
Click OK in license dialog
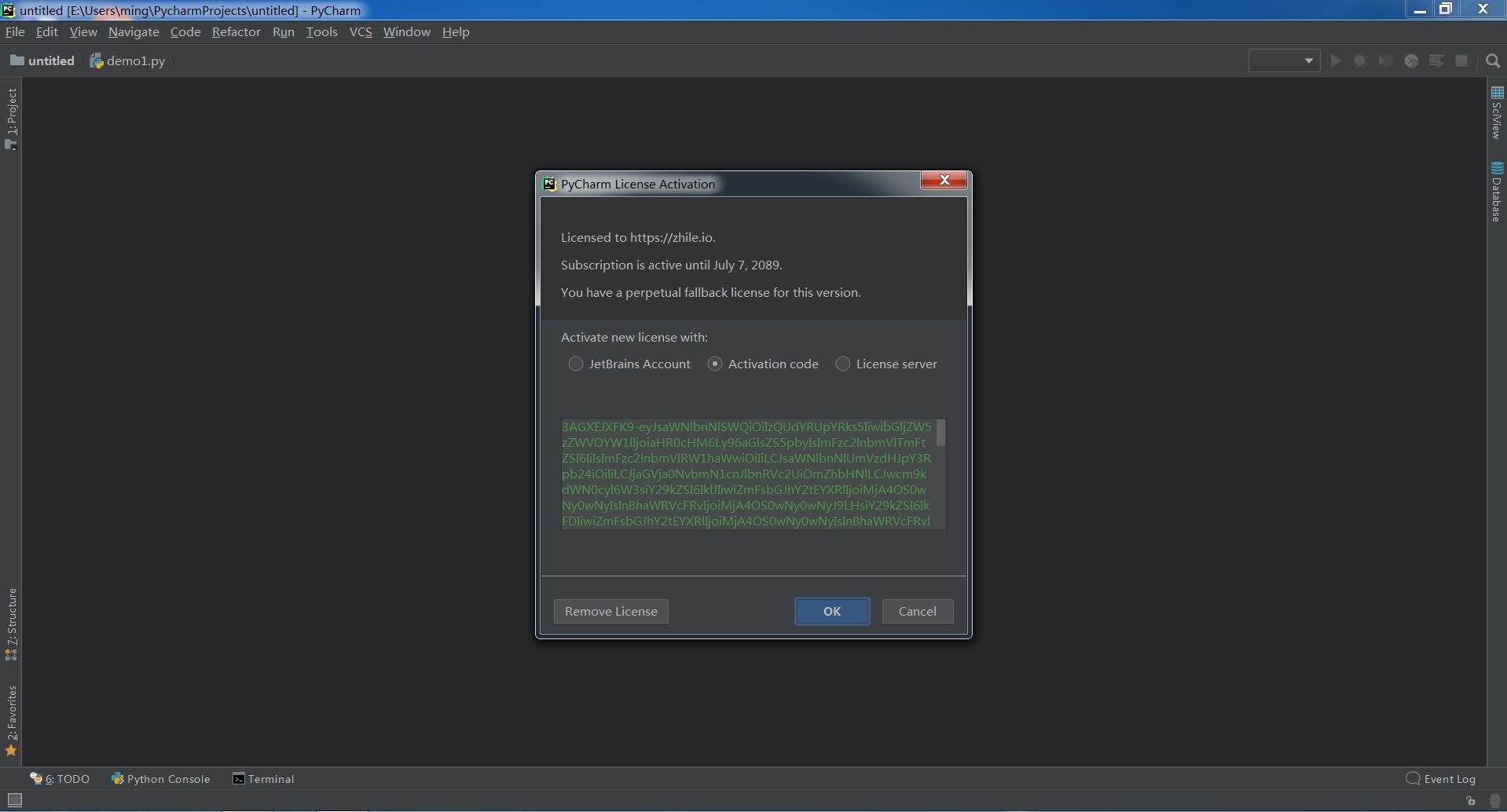832,611
